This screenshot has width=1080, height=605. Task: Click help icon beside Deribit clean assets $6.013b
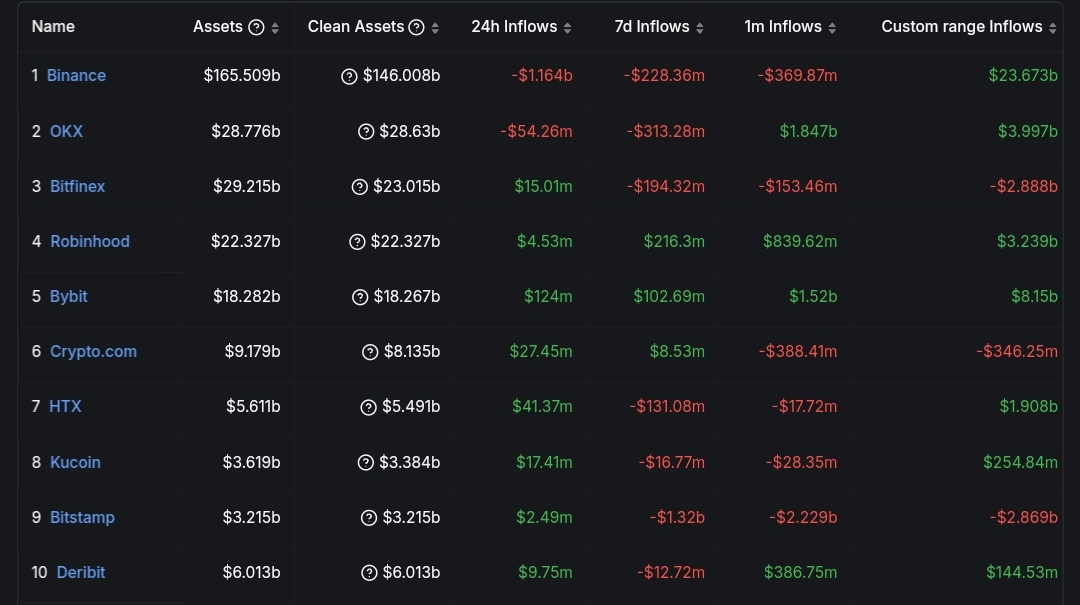pos(369,573)
